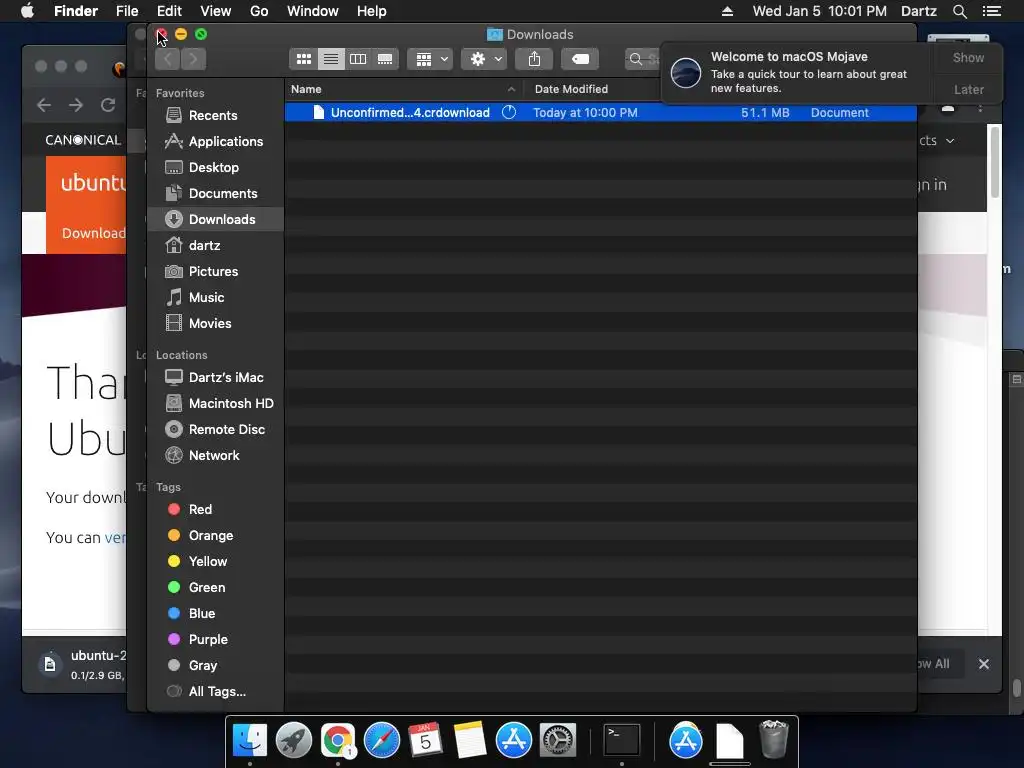Open the Finder app menu
The image size is (1024, 768).
click(76, 11)
